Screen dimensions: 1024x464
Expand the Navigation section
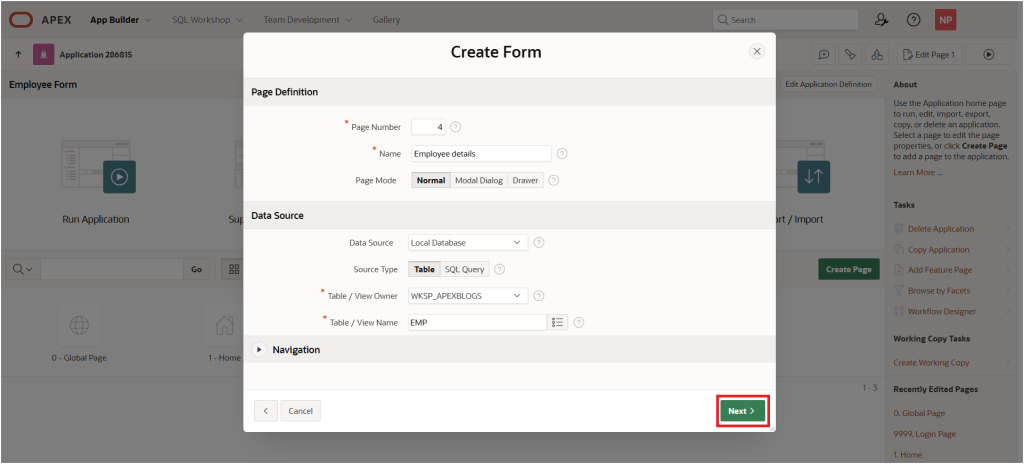pos(259,350)
